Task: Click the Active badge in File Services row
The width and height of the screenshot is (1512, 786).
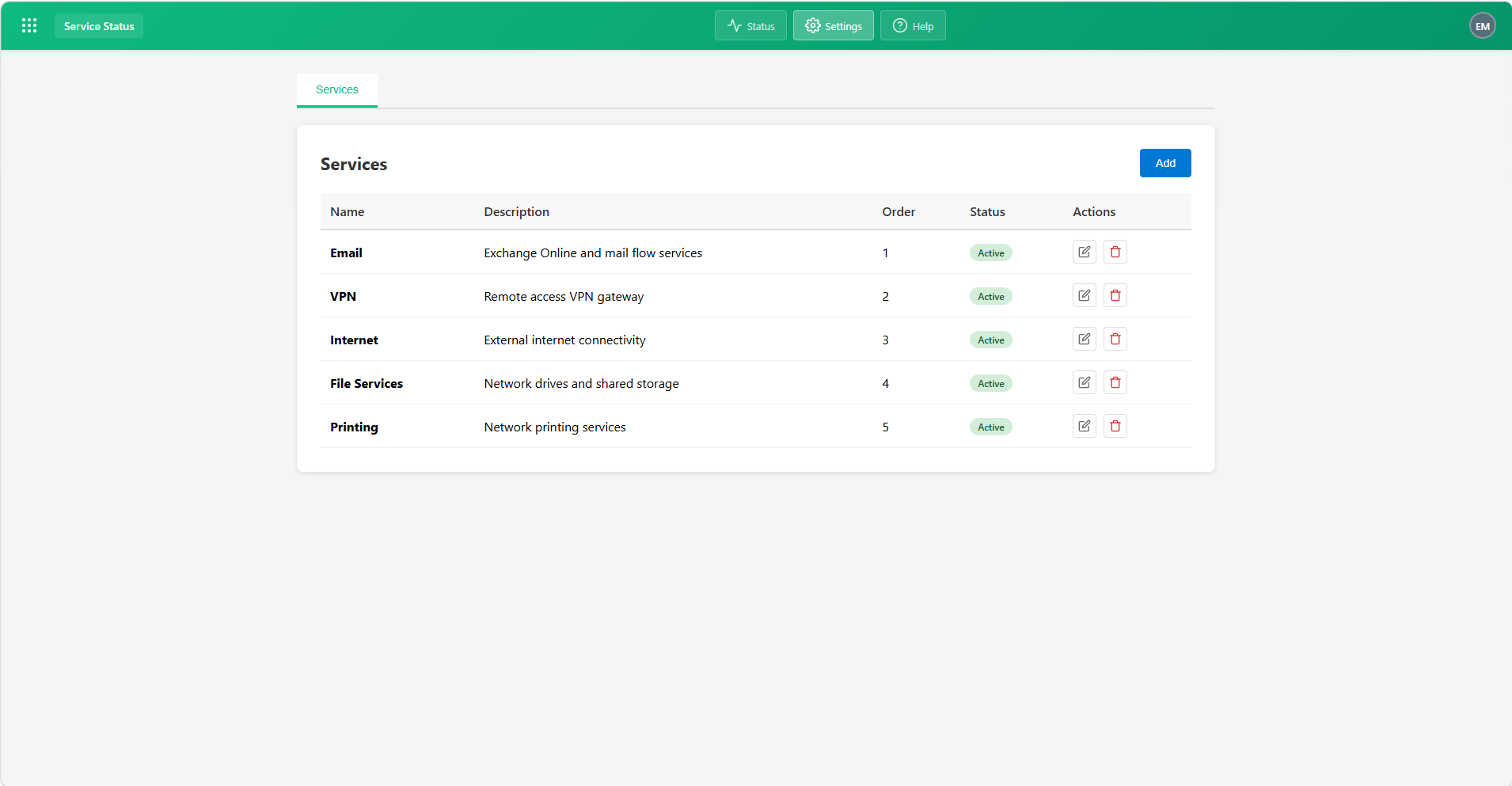Action: click(x=990, y=383)
